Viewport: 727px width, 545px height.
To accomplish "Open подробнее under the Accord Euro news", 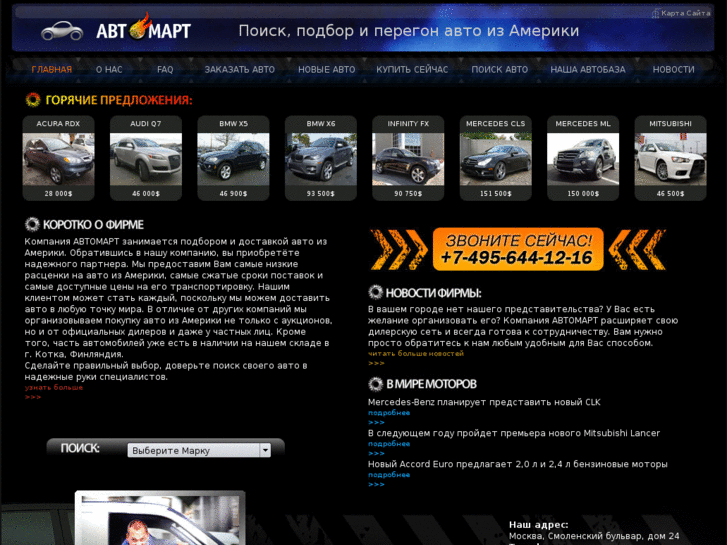I will (x=389, y=475).
